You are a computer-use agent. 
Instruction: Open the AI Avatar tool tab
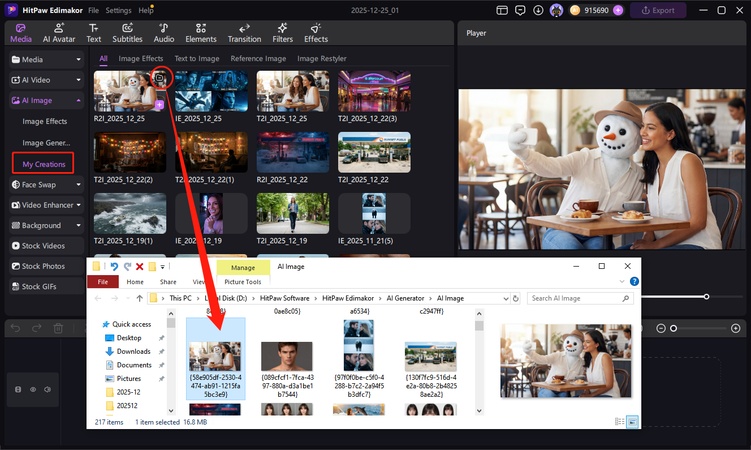pyautogui.click(x=58, y=32)
